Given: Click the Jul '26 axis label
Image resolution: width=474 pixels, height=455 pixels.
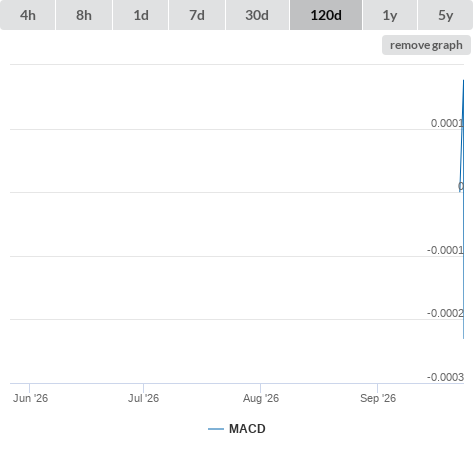Looking at the screenshot, I should pyautogui.click(x=143, y=398).
